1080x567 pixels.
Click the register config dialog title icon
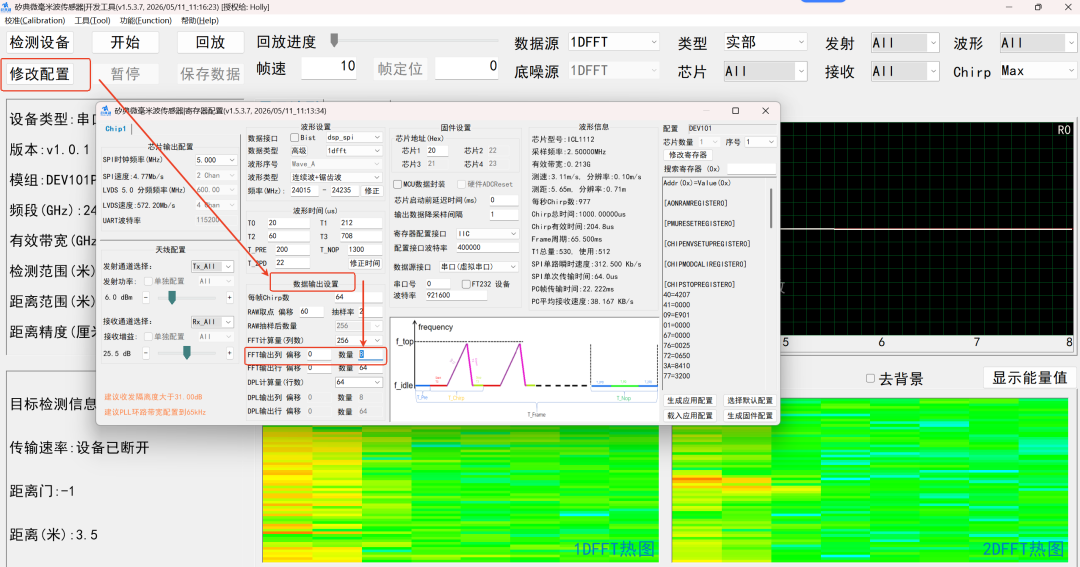click(x=105, y=110)
